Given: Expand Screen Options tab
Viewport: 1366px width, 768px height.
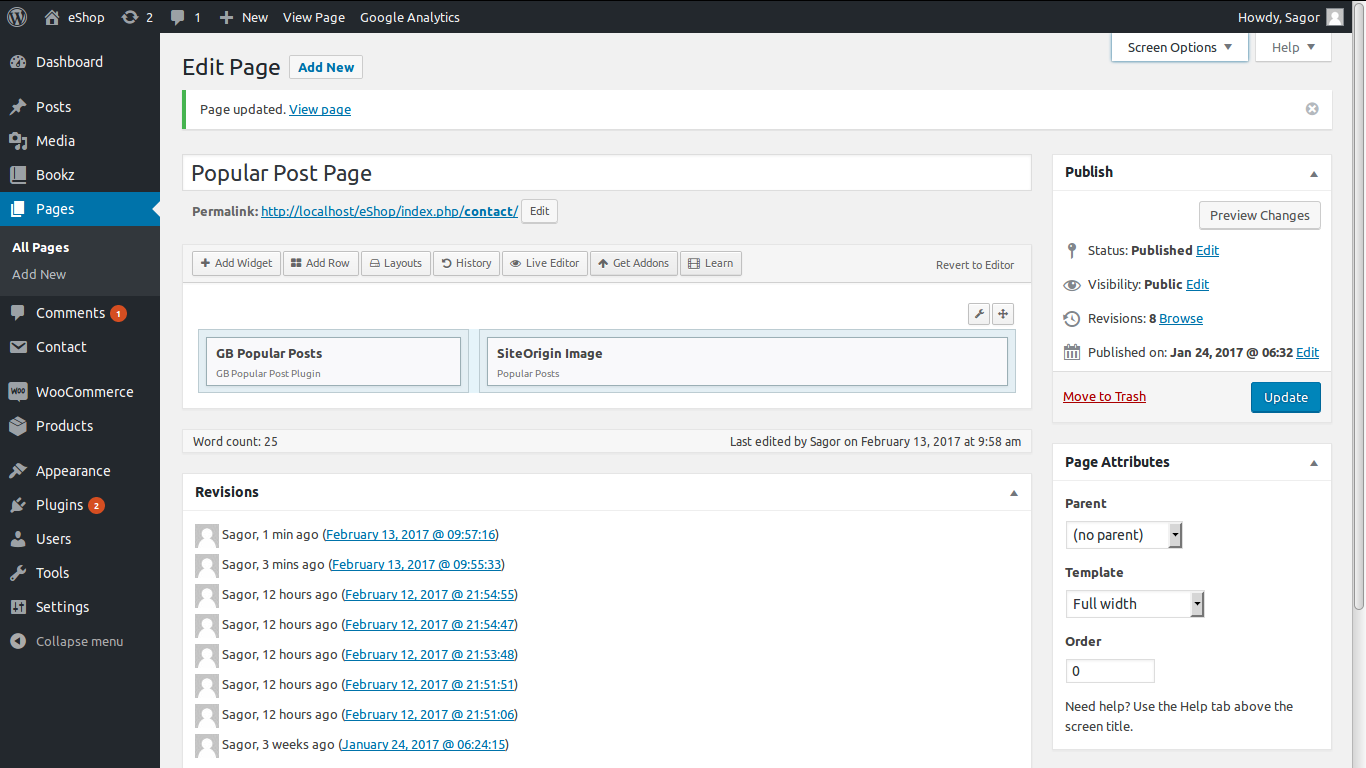Looking at the screenshot, I should (x=1179, y=47).
